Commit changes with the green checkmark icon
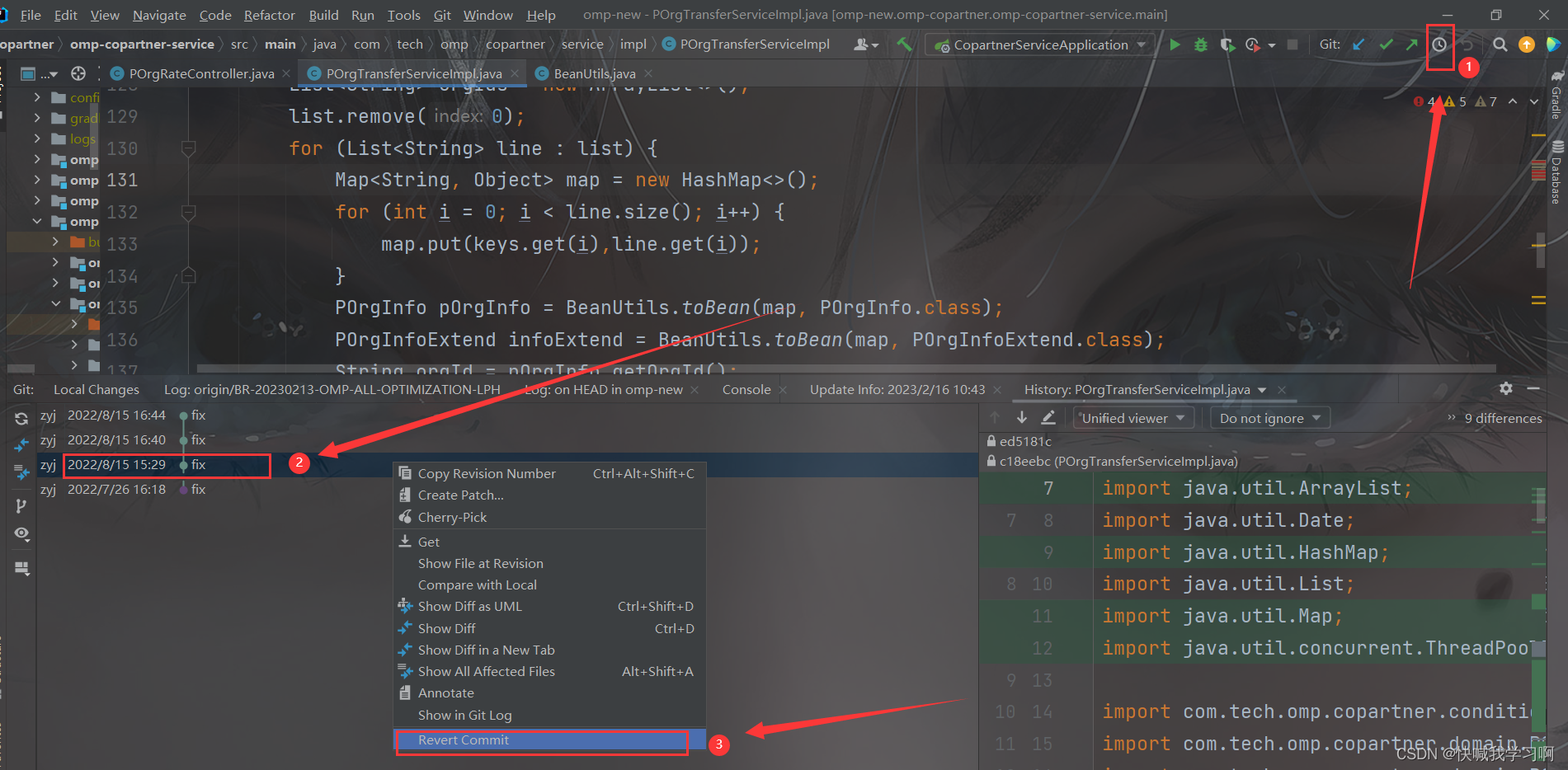This screenshot has width=1568, height=770. [1386, 45]
